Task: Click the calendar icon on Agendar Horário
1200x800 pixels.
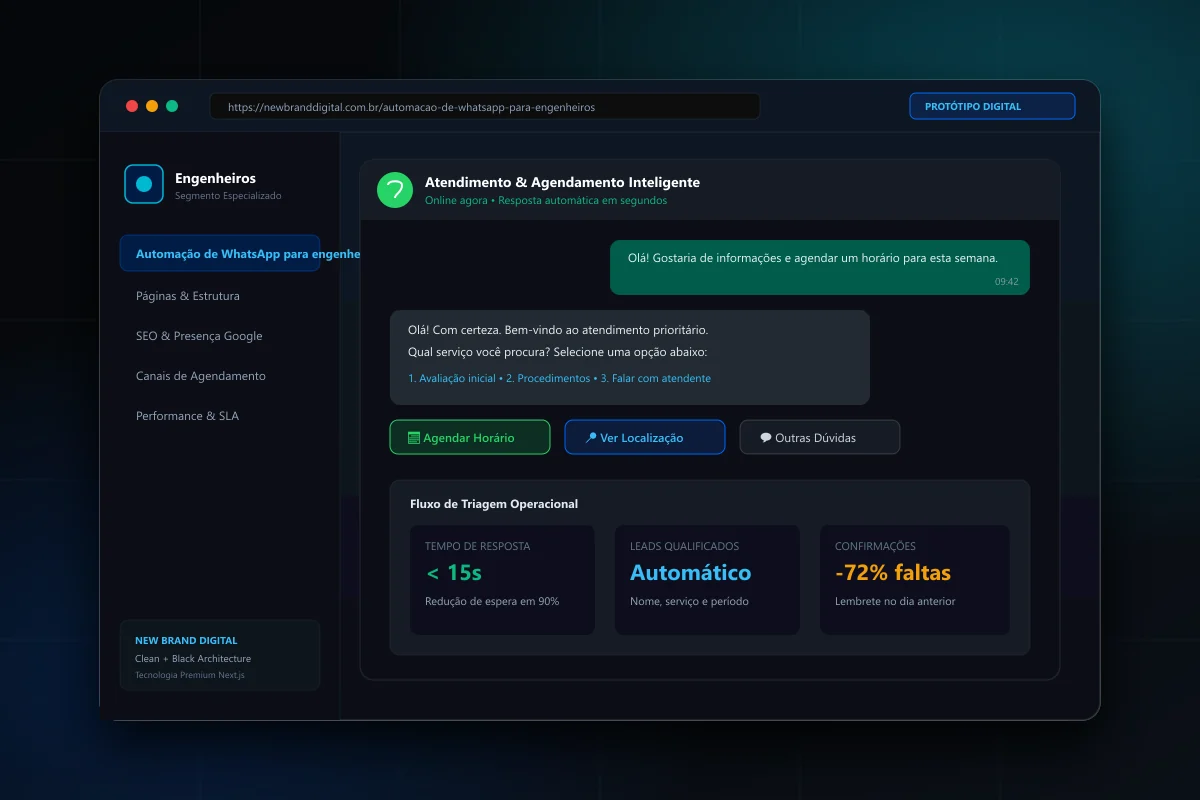Action: (414, 438)
